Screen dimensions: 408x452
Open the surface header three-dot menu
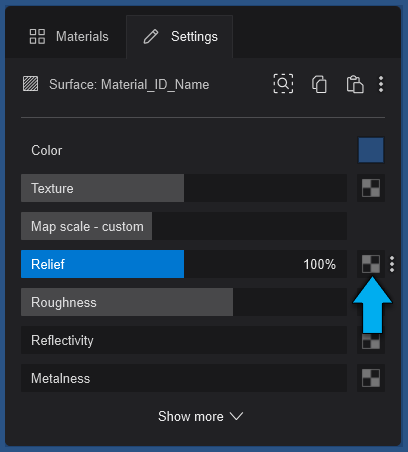(x=381, y=84)
